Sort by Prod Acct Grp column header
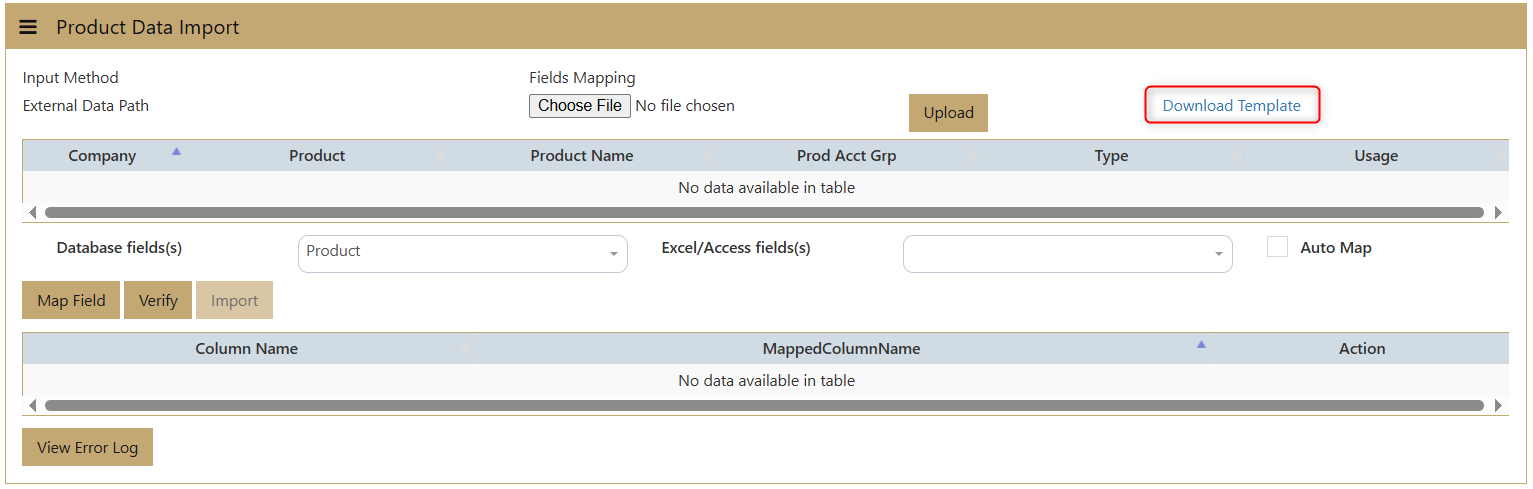Screen dimensions: 1533x489 846,156
